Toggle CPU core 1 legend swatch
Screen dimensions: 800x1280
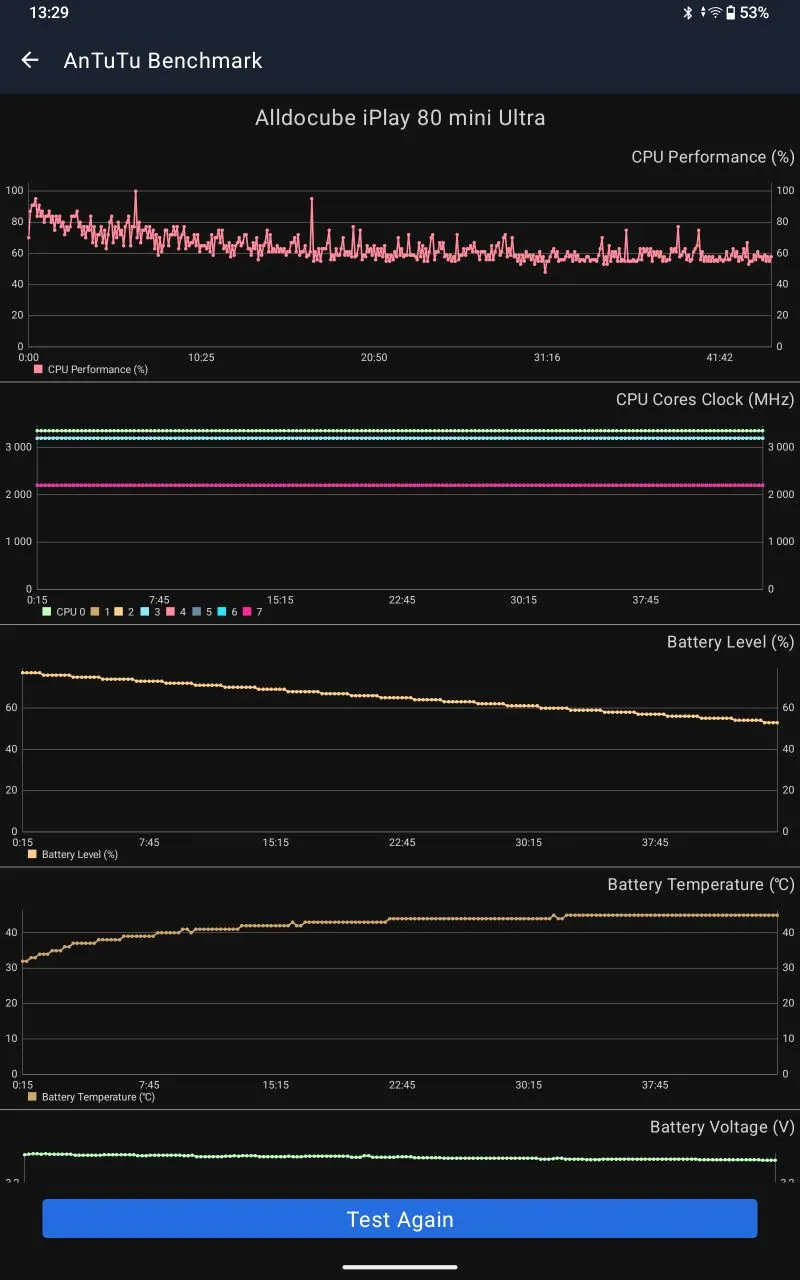coord(95,612)
